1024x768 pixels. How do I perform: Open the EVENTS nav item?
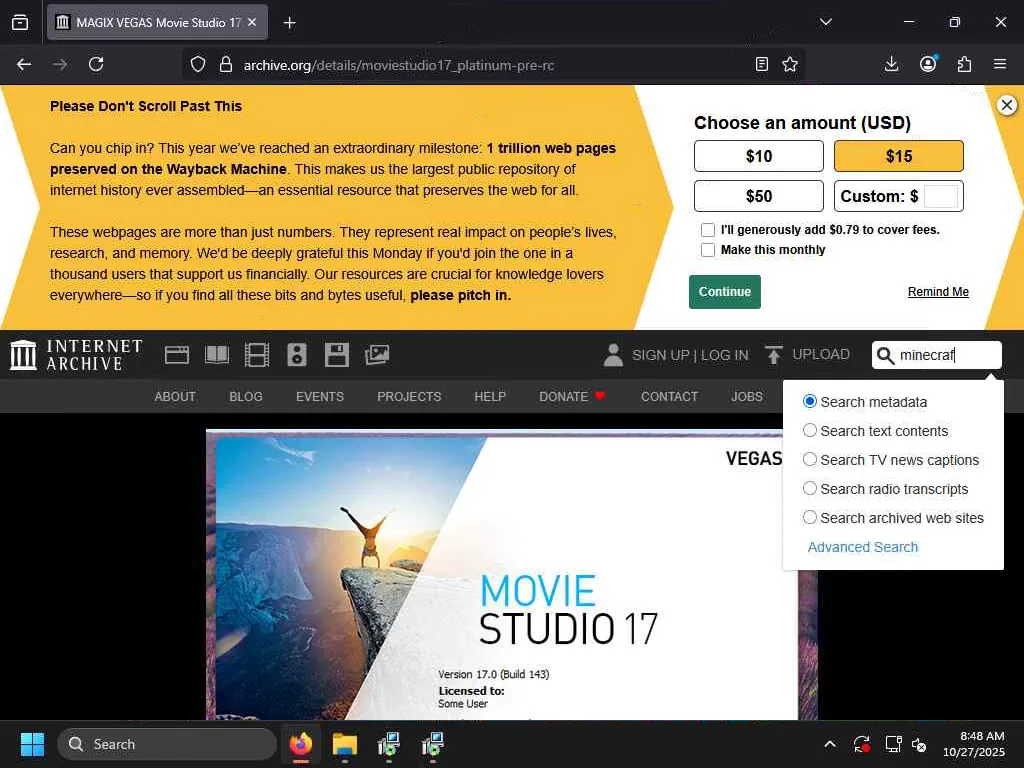point(319,396)
